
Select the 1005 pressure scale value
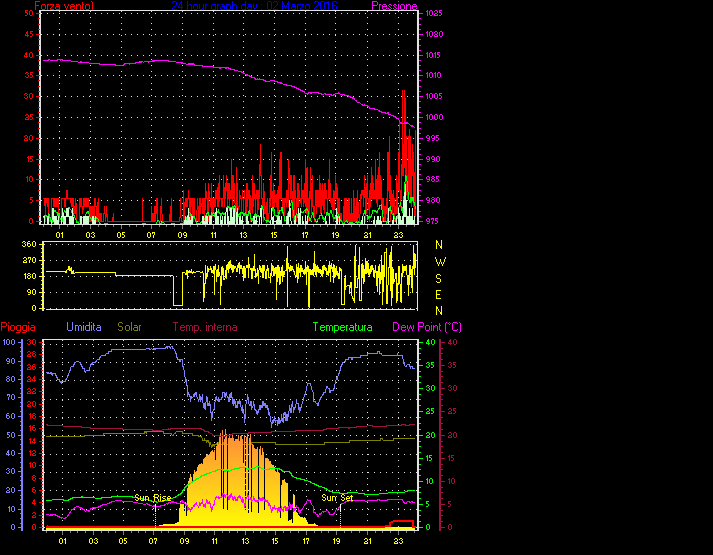(x=434, y=96)
